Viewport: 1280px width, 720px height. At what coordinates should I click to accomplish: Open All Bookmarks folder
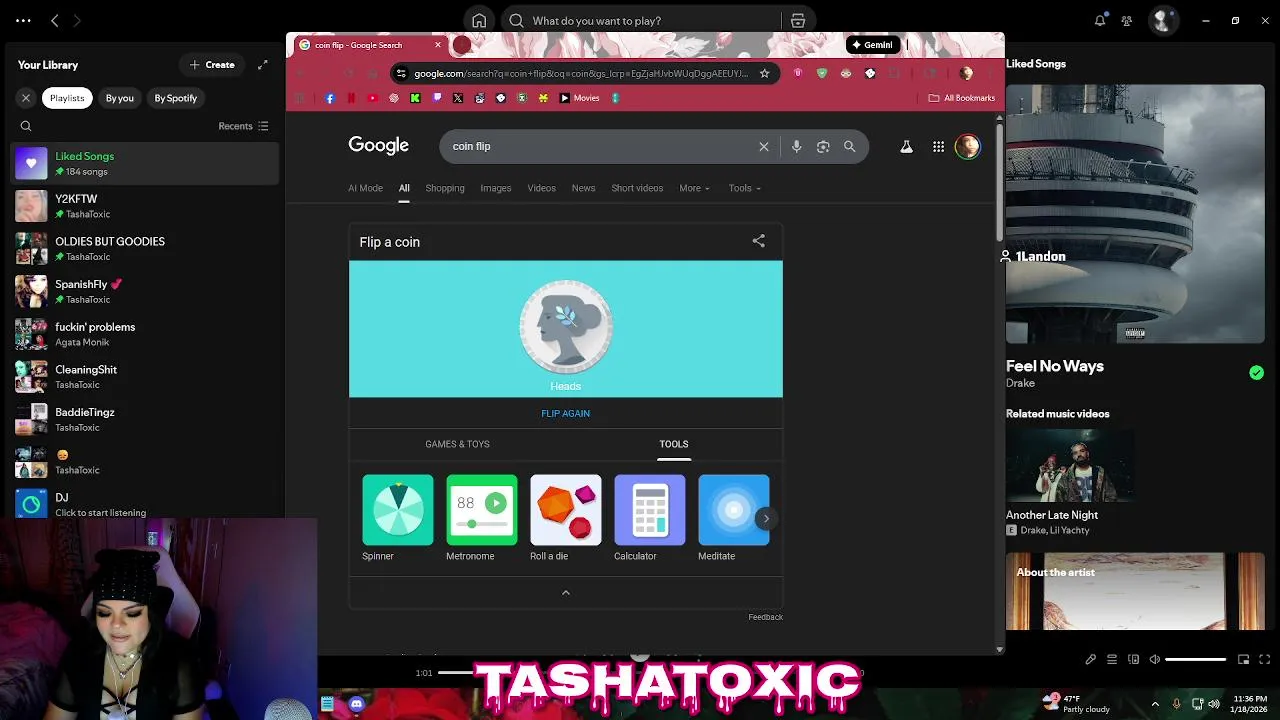(x=962, y=98)
